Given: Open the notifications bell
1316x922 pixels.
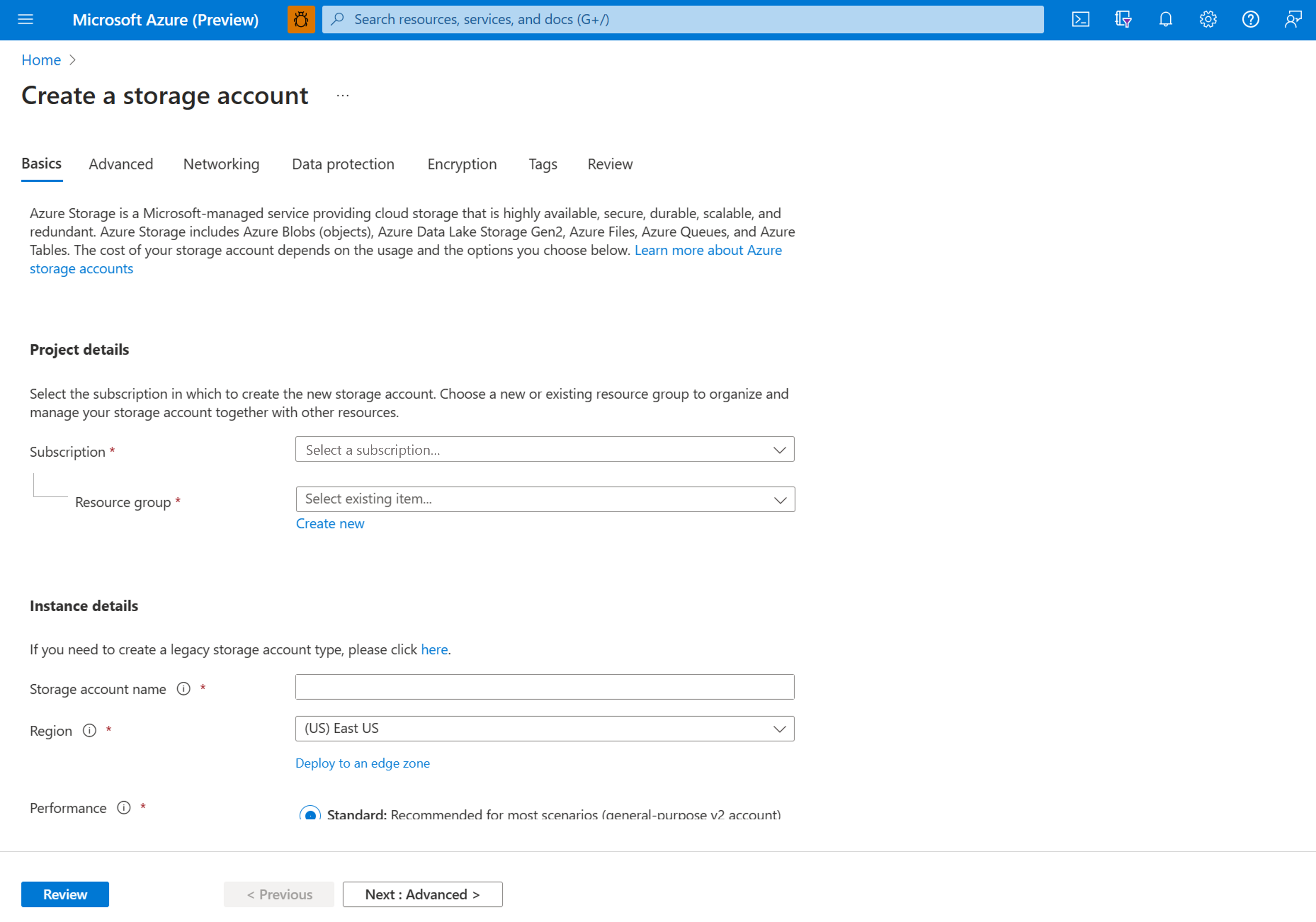Looking at the screenshot, I should pos(1165,19).
